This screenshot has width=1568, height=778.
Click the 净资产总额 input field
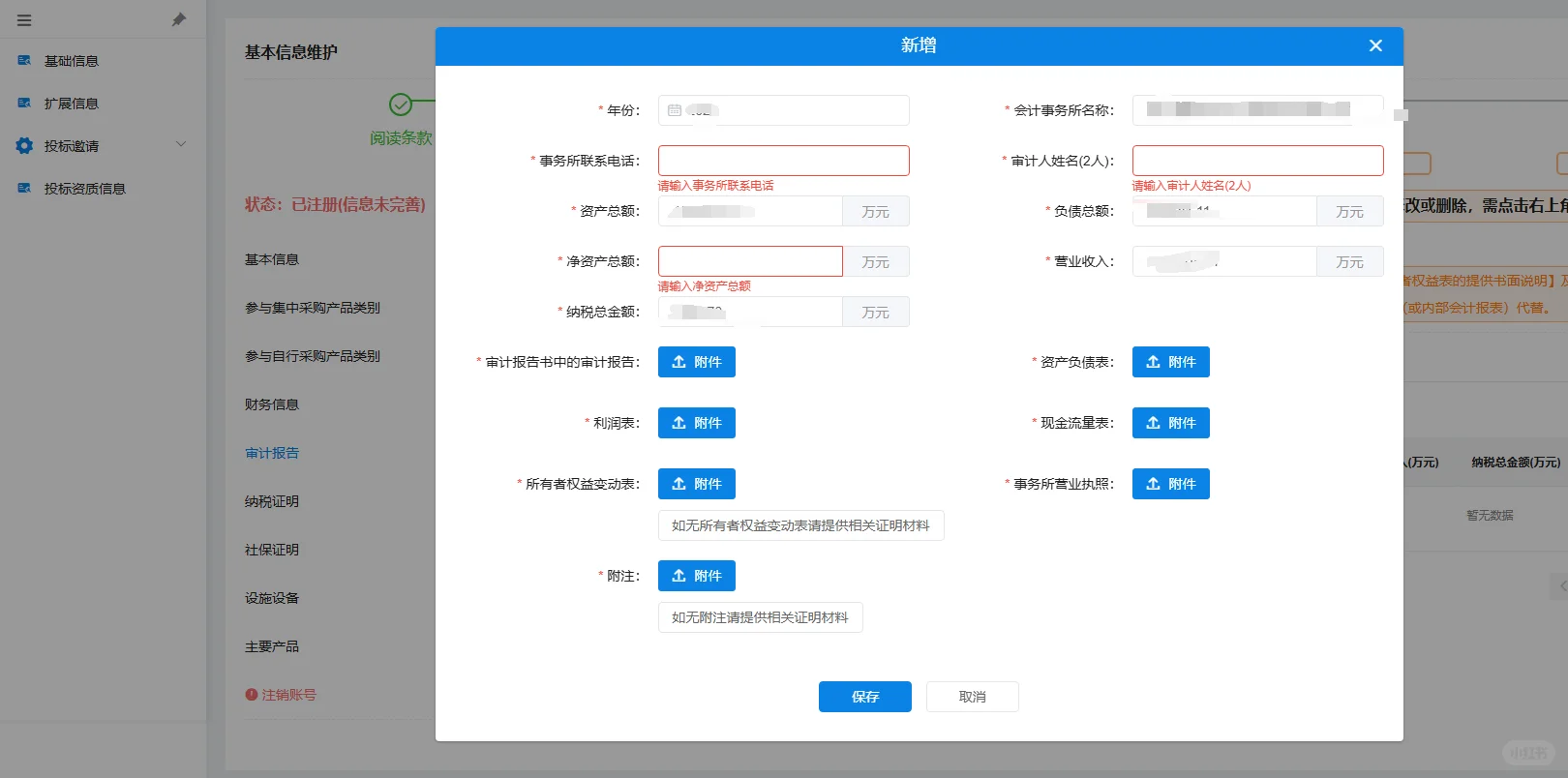coord(750,261)
